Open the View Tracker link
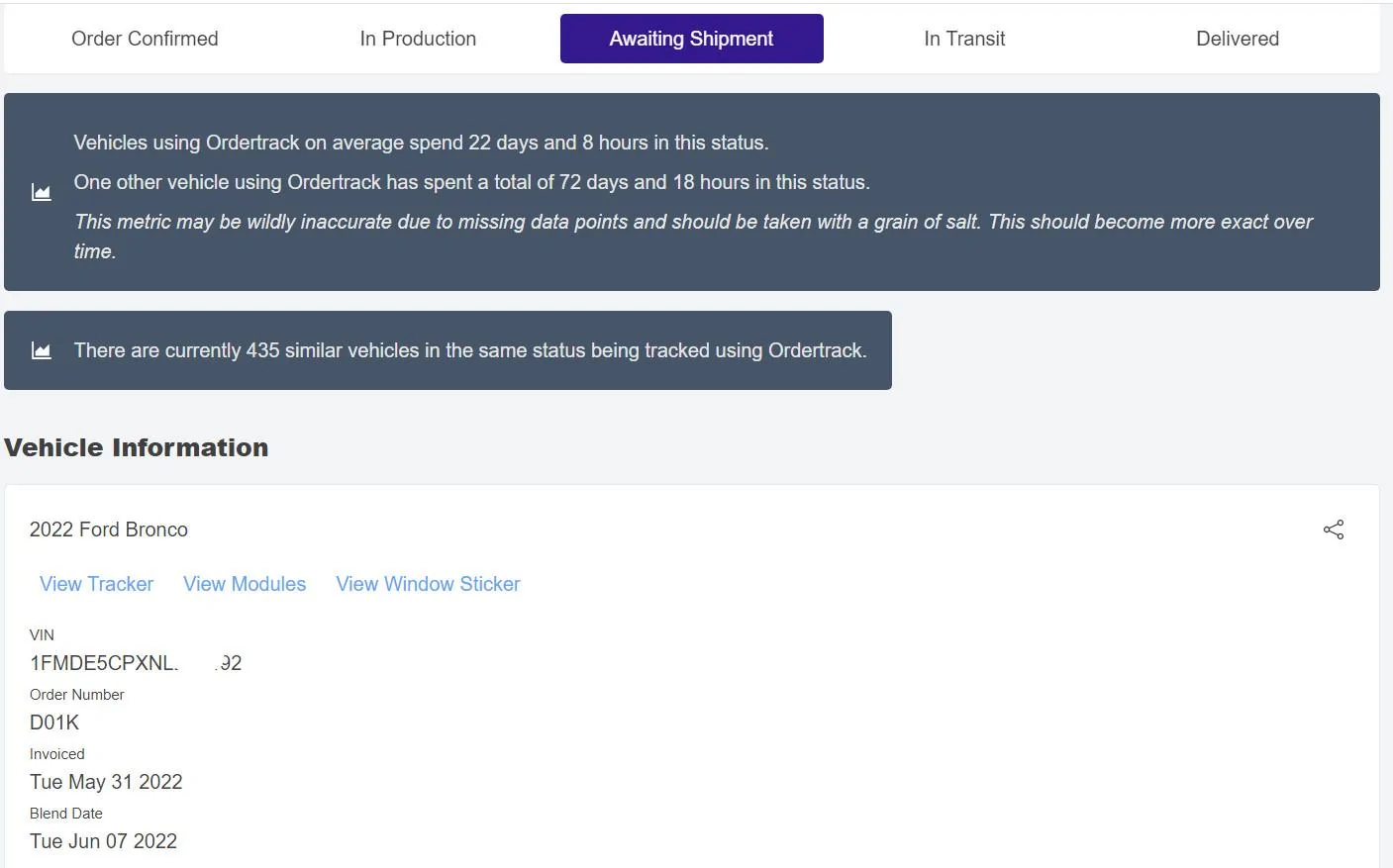Image resolution: width=1393 pixels, height=868 pixels. (96, 584)
